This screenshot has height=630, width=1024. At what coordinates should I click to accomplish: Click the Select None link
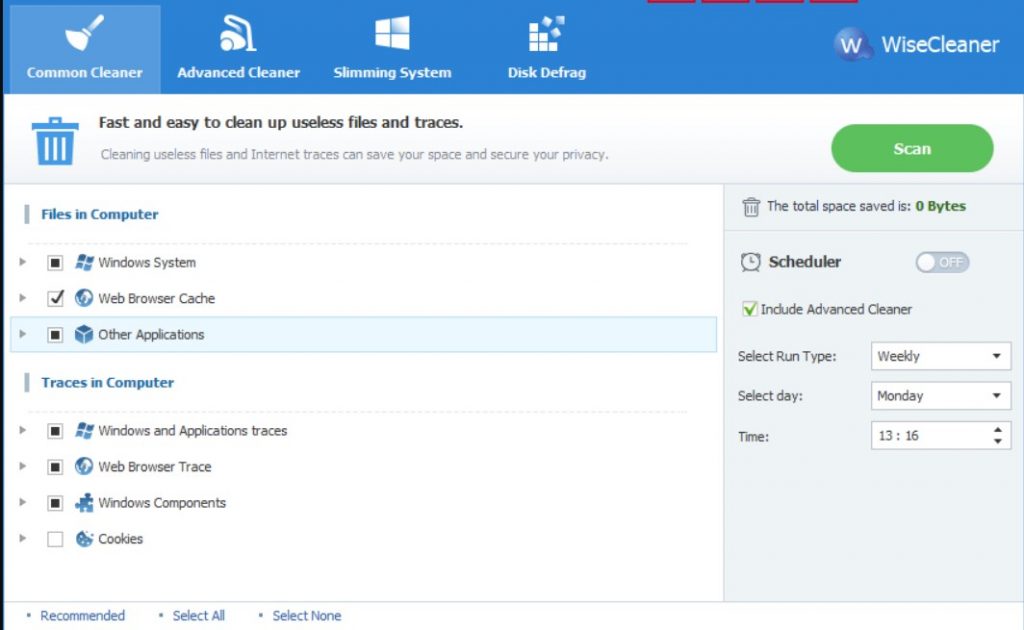tap(306, 615)
